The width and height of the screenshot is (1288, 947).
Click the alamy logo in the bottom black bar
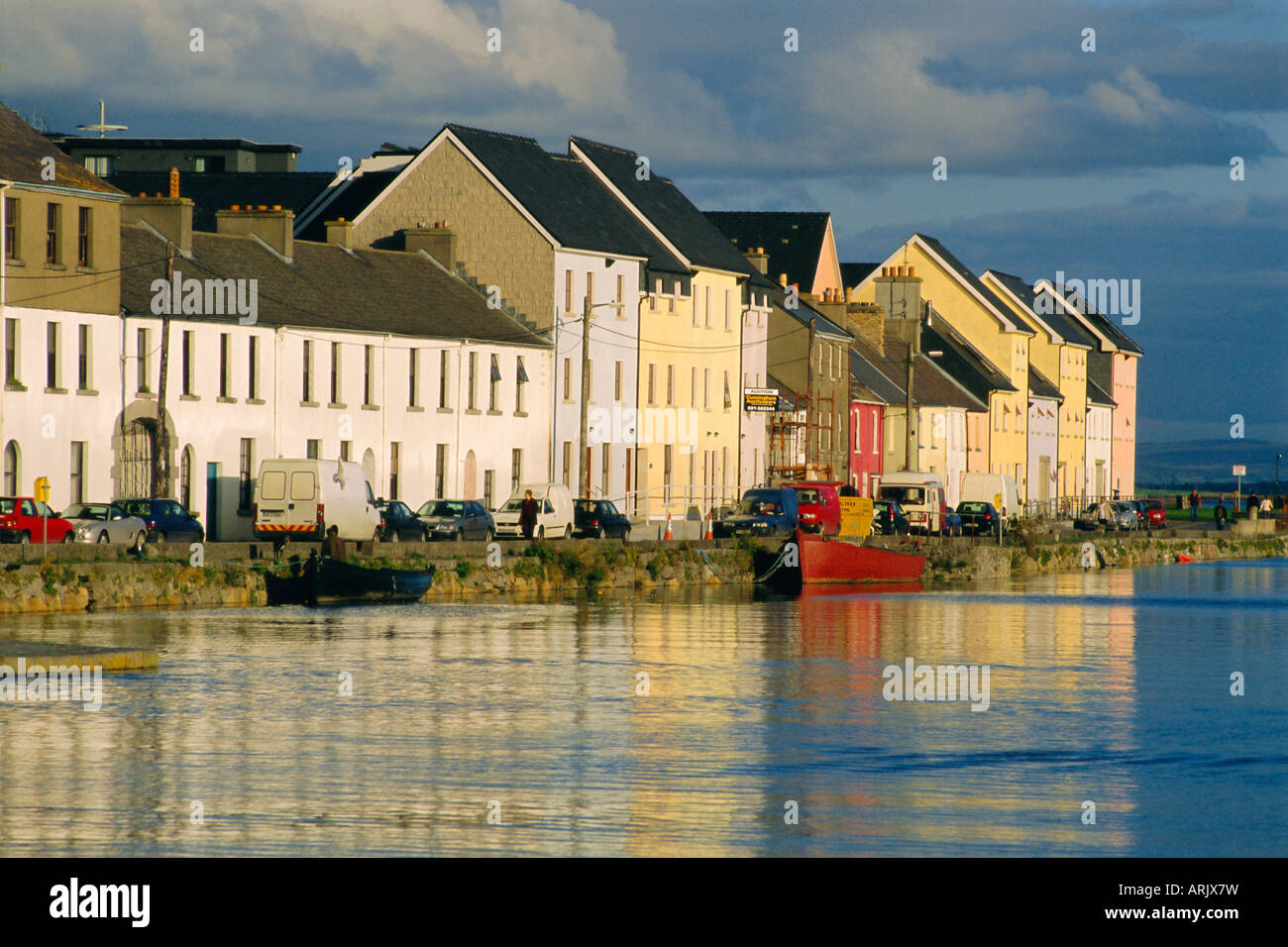pyautogui.click(x=100, y=902)
